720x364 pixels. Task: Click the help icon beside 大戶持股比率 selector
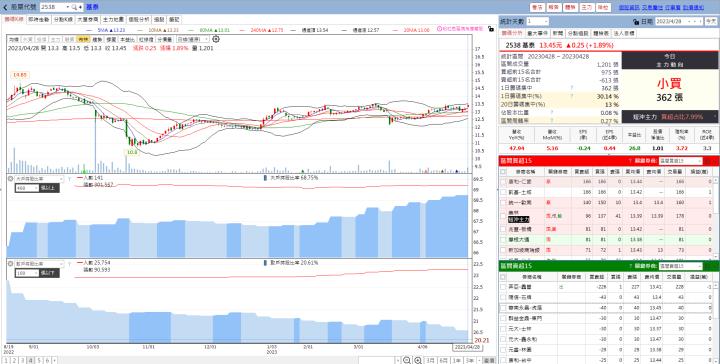69,179
